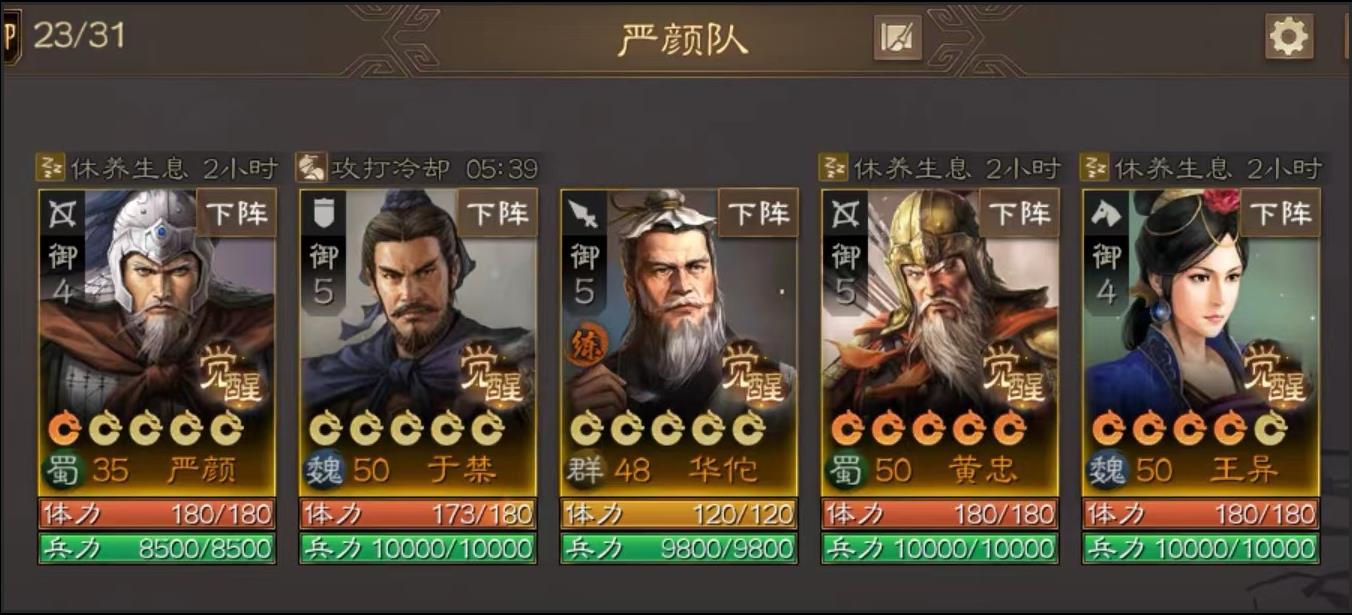Click the edit team name icon
The image size is (1352, 615).
(898, 38)
